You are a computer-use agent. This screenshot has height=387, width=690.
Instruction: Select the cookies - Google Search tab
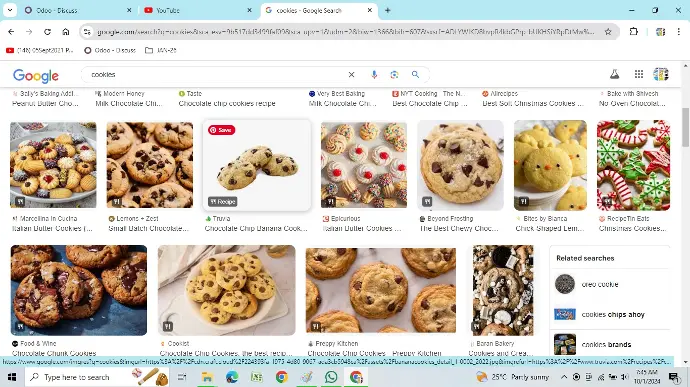pos(319,10)
